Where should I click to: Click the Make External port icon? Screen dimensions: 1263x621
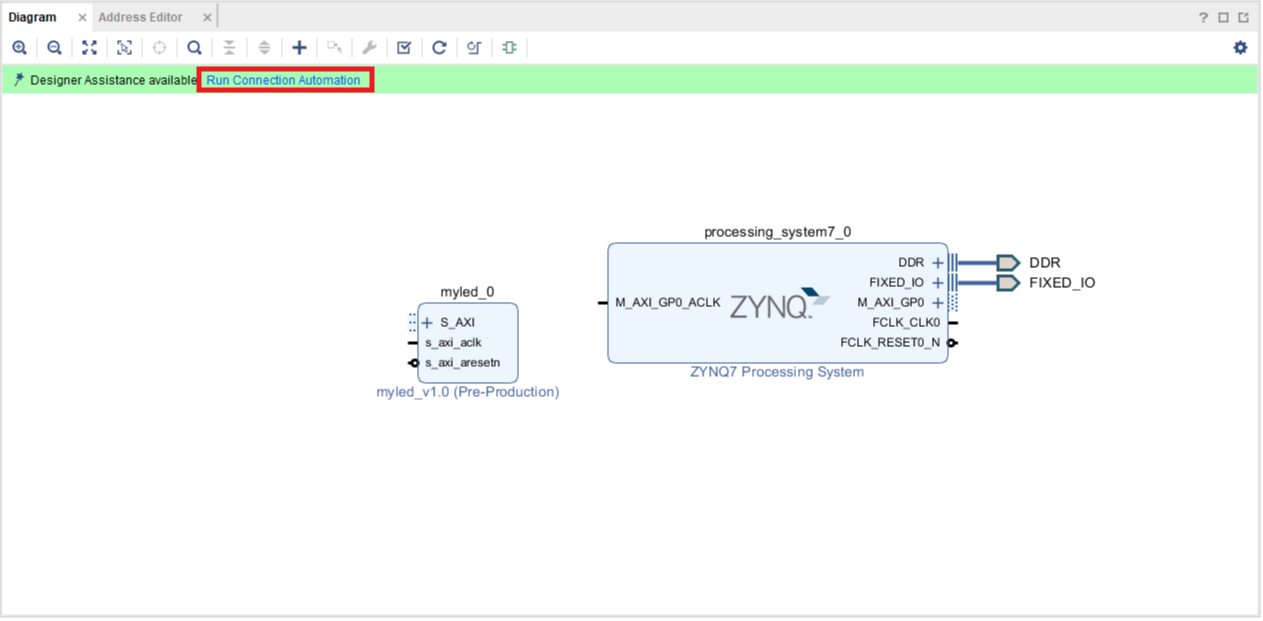click(334, 47)
